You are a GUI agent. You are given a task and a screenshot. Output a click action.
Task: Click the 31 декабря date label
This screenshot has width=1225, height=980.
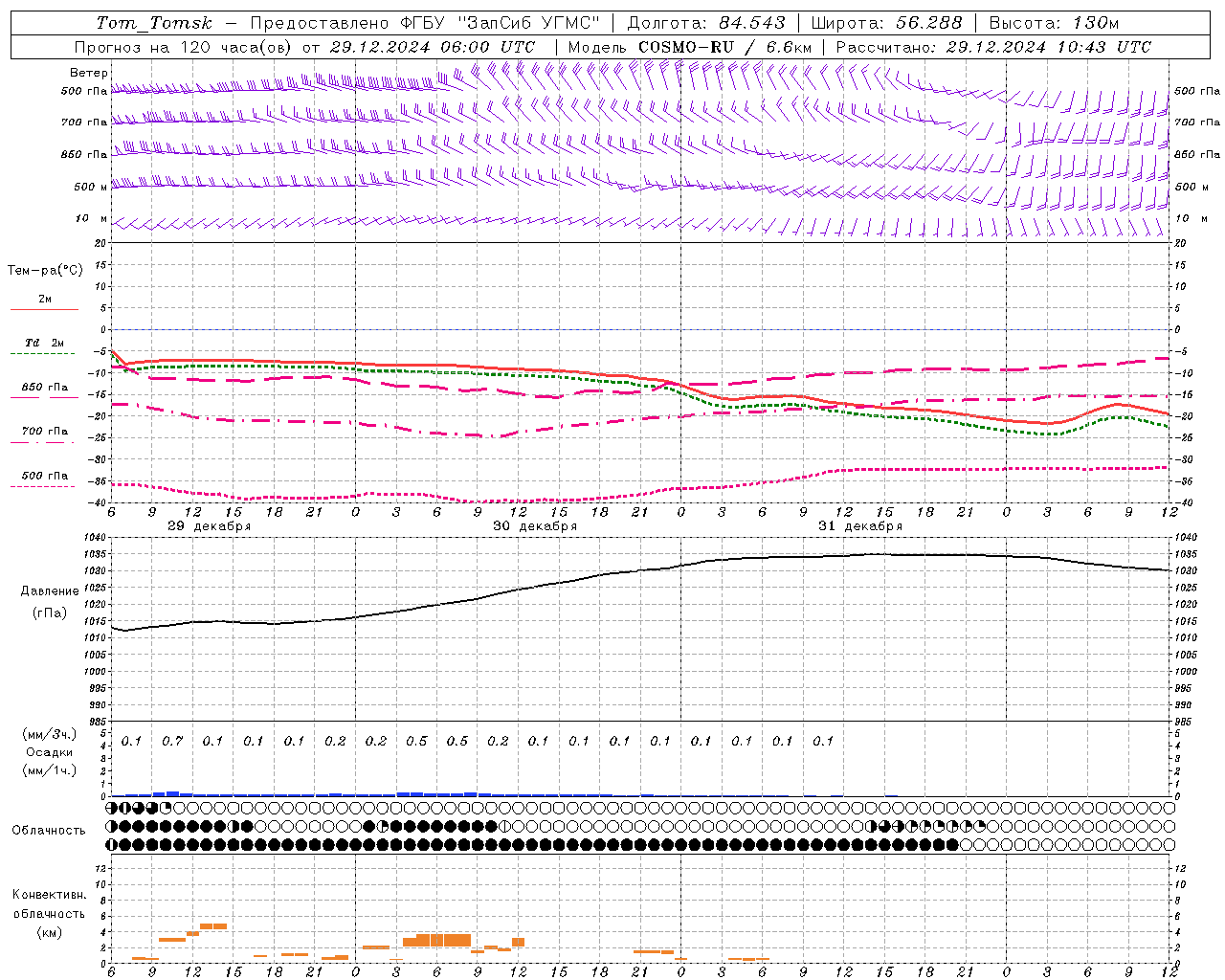coord(860,526)
